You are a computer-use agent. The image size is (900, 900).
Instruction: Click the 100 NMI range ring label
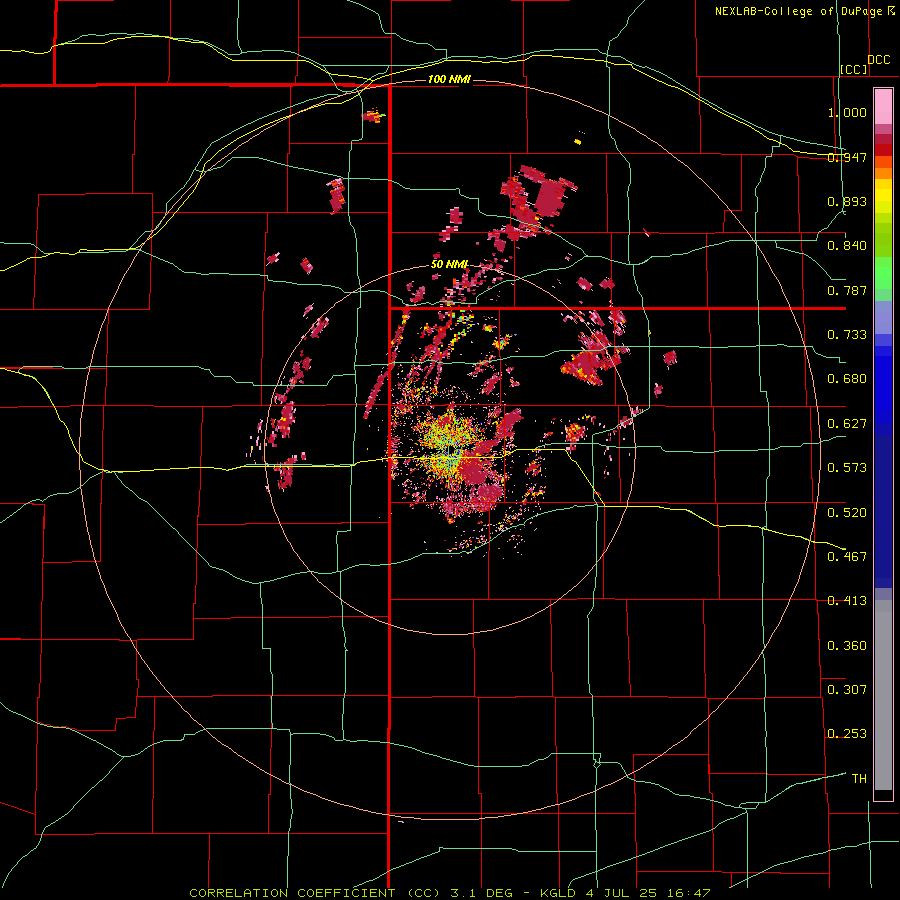449,79
